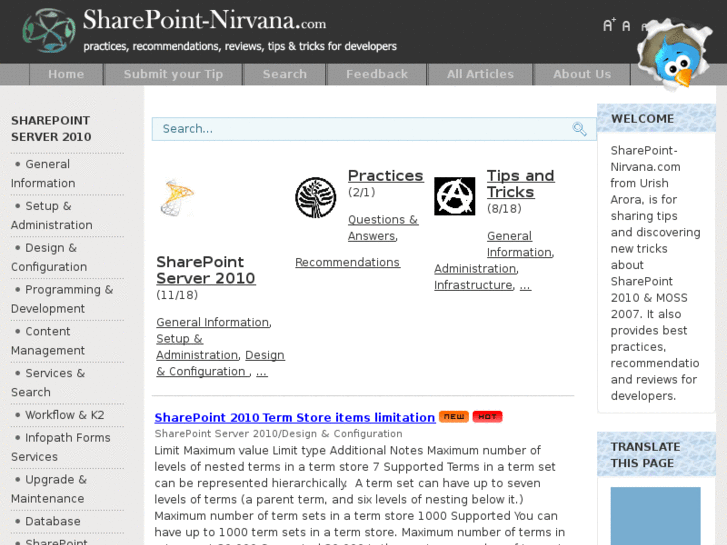Select Workflow & K2 in left sidebar

[x=64, y=415]
